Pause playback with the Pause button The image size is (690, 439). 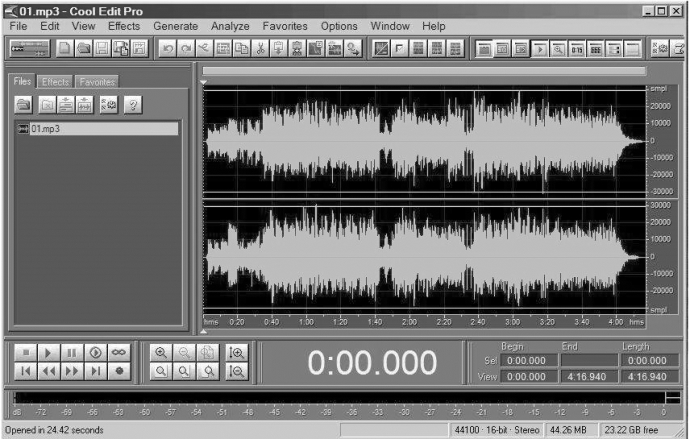(x=72, y=352)
